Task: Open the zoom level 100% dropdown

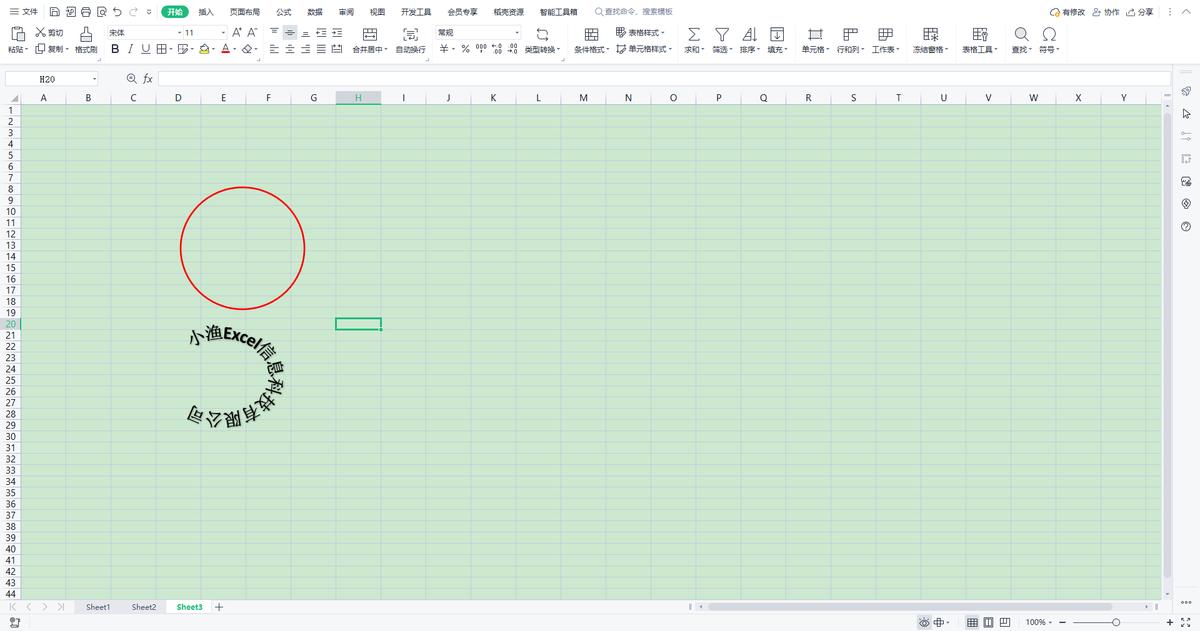Action: [x=1039, y=622]
